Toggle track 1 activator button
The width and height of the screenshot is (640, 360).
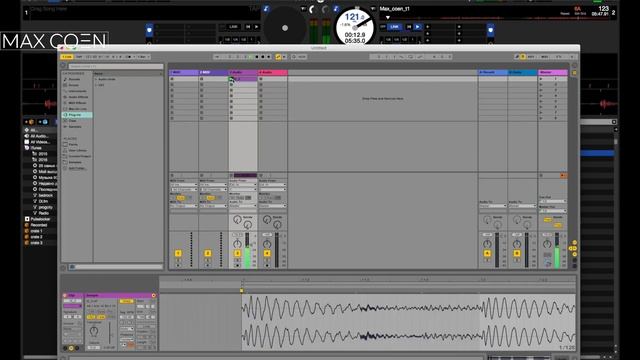[x=178, y=253]
